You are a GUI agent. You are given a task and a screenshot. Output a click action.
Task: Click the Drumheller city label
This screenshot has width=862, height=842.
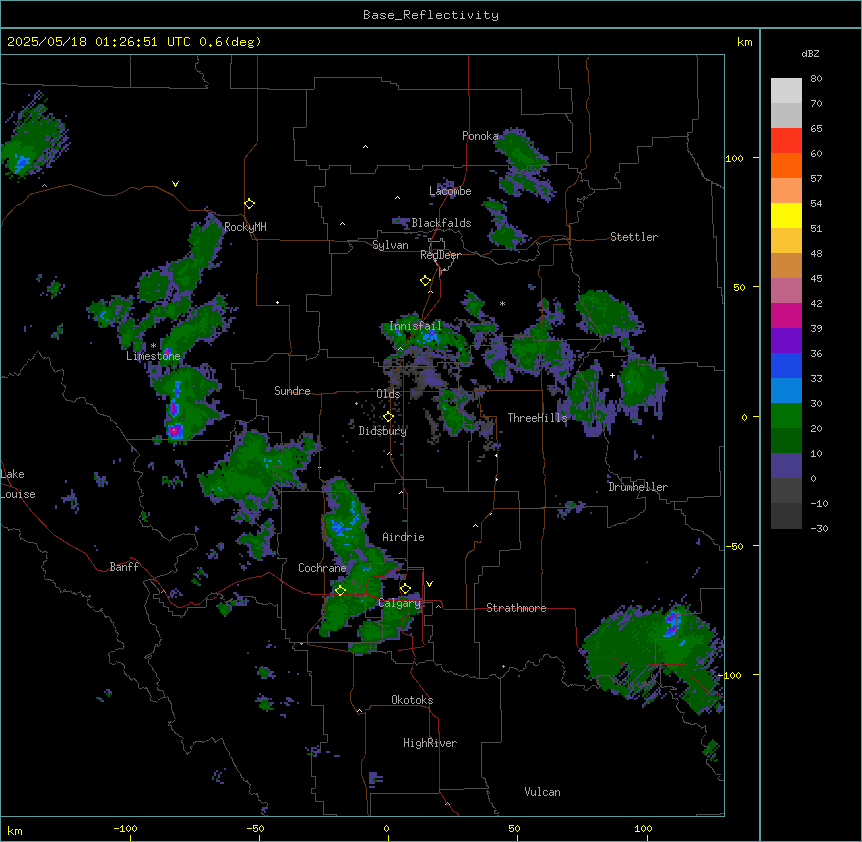(638, 487)
